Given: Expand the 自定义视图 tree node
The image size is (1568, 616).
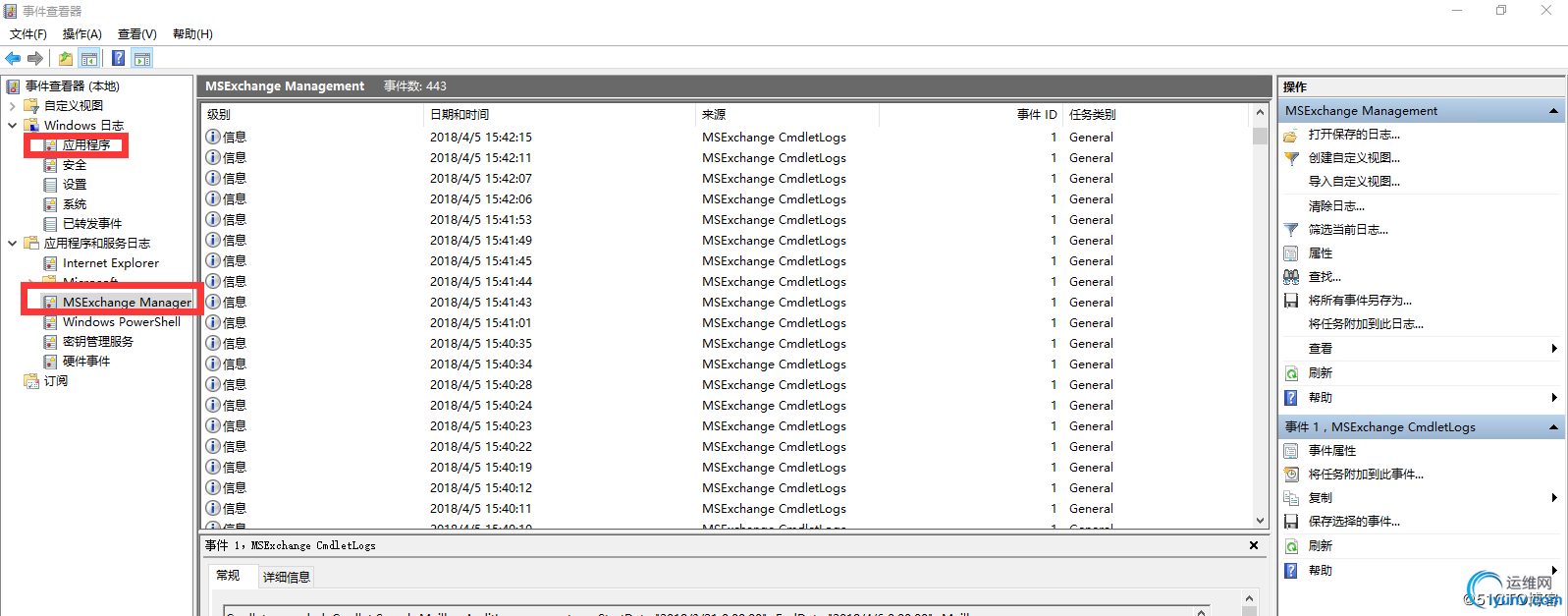Looking at the screenshot, I should [12, 106].
